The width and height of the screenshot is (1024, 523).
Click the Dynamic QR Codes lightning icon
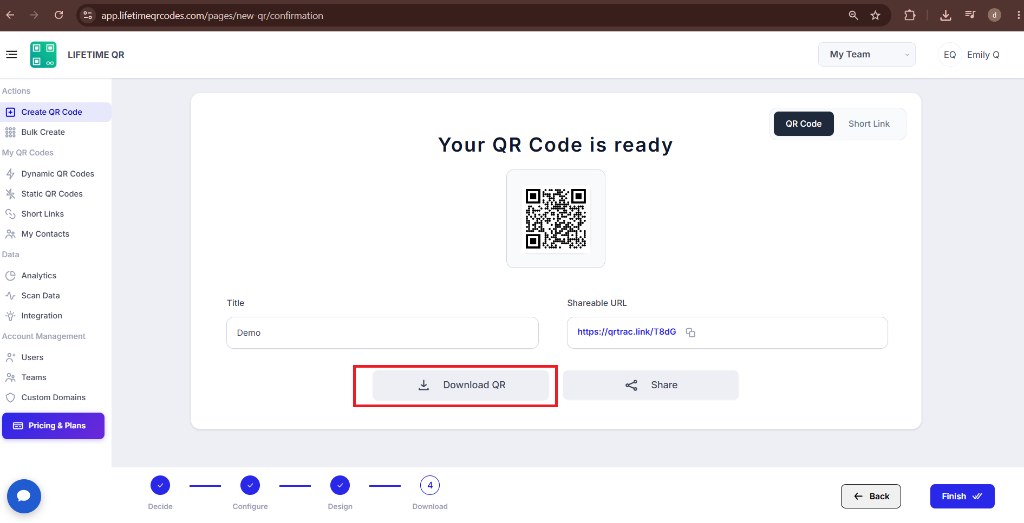point(10,174)
